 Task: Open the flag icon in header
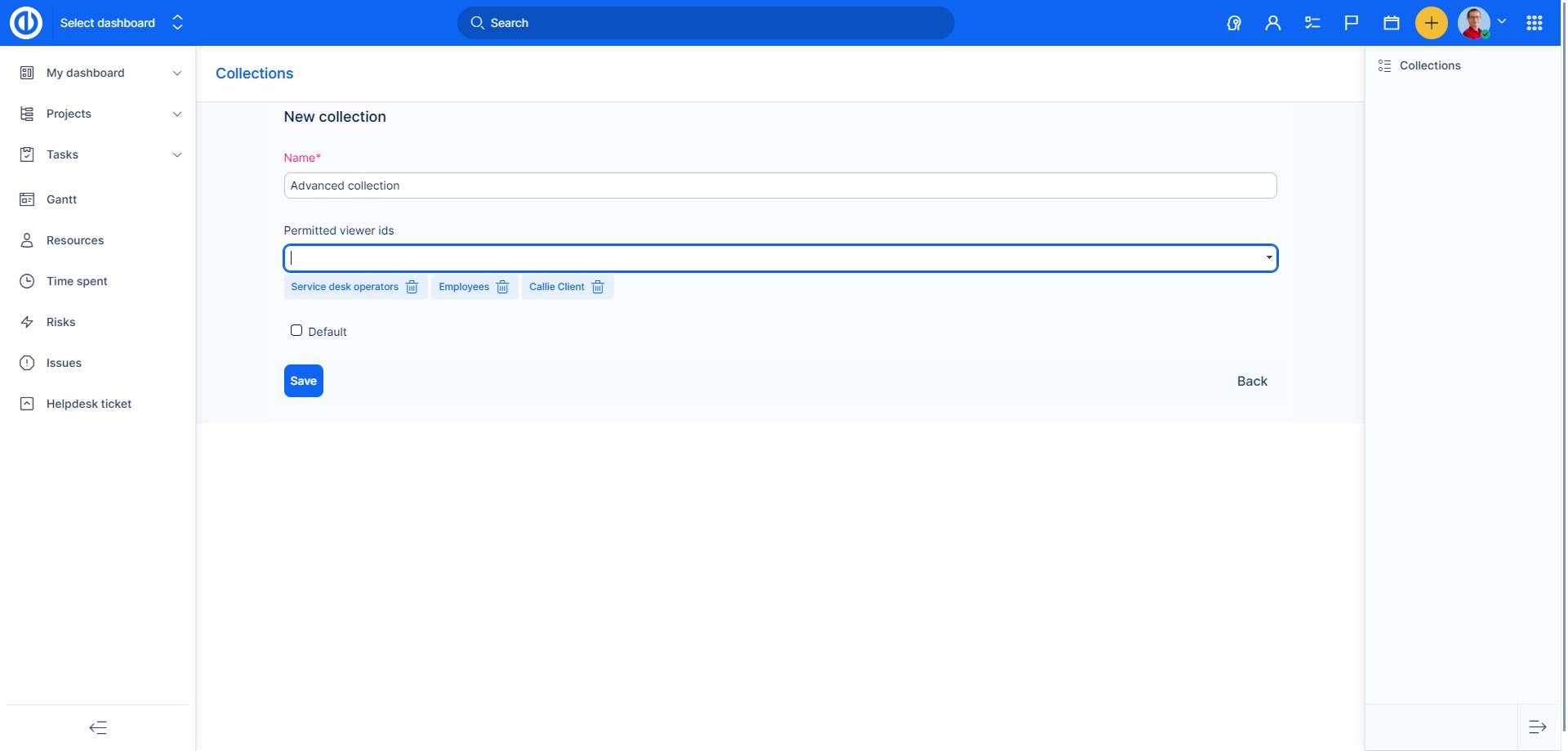point(1352,23)
